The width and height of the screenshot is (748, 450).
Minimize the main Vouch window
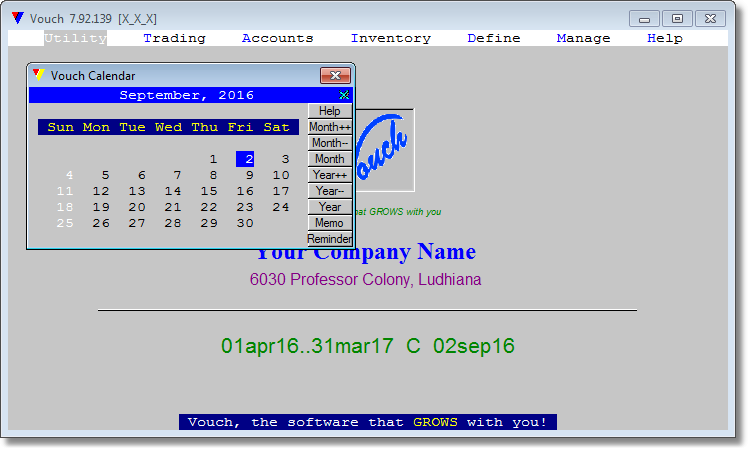(x=644, y=19)
